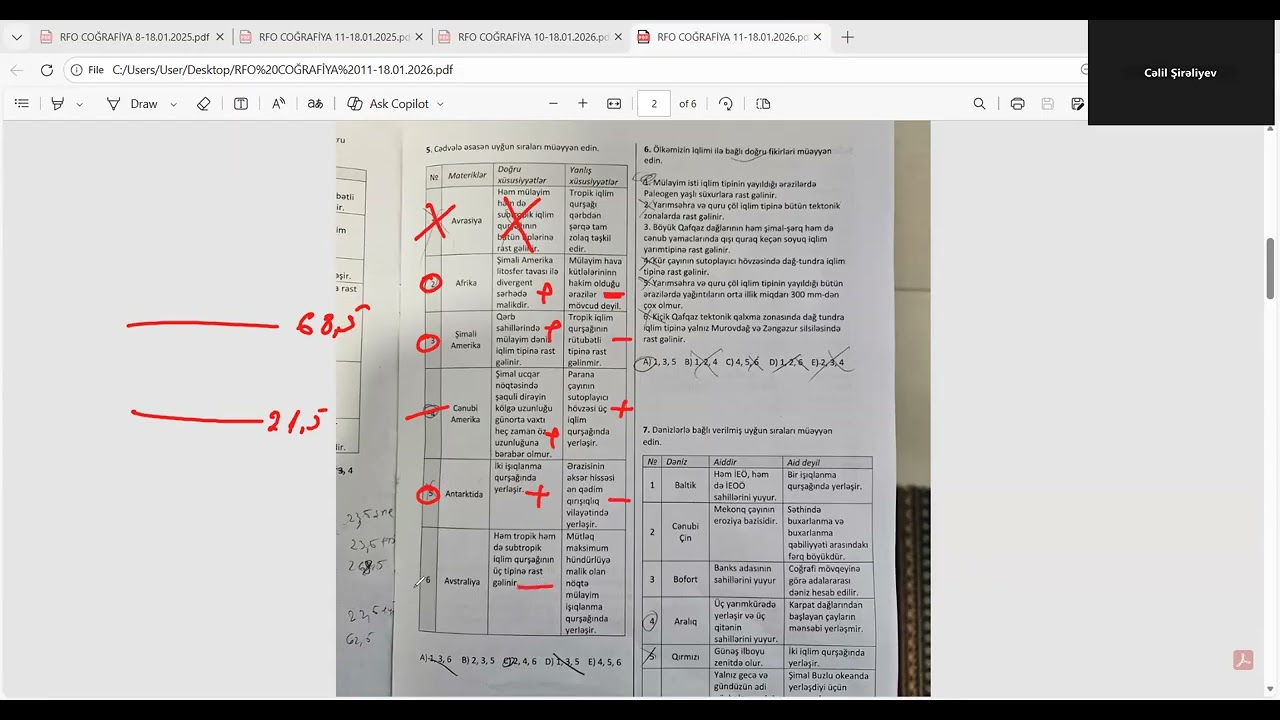Print the PDF document

pyautogui.click(x=1018, y=104)
